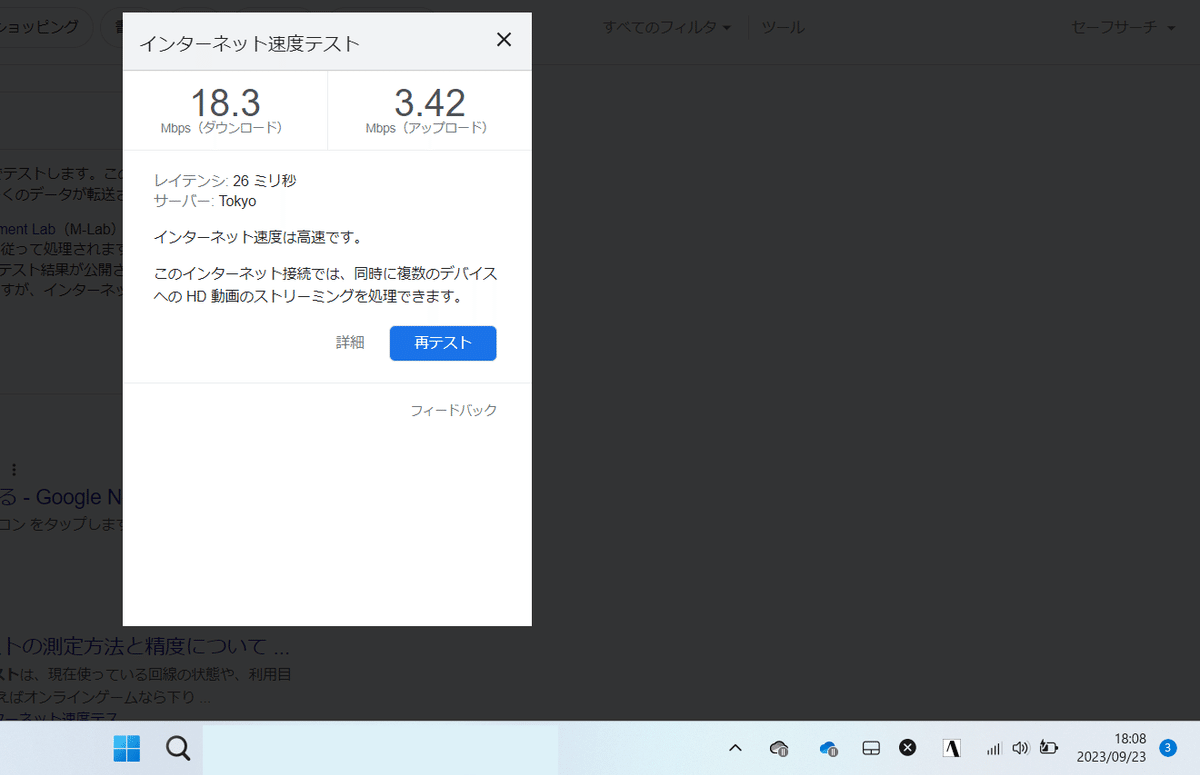Open the Windows Start menu
Screen dimensions: 1200x775
pos(127,748)
